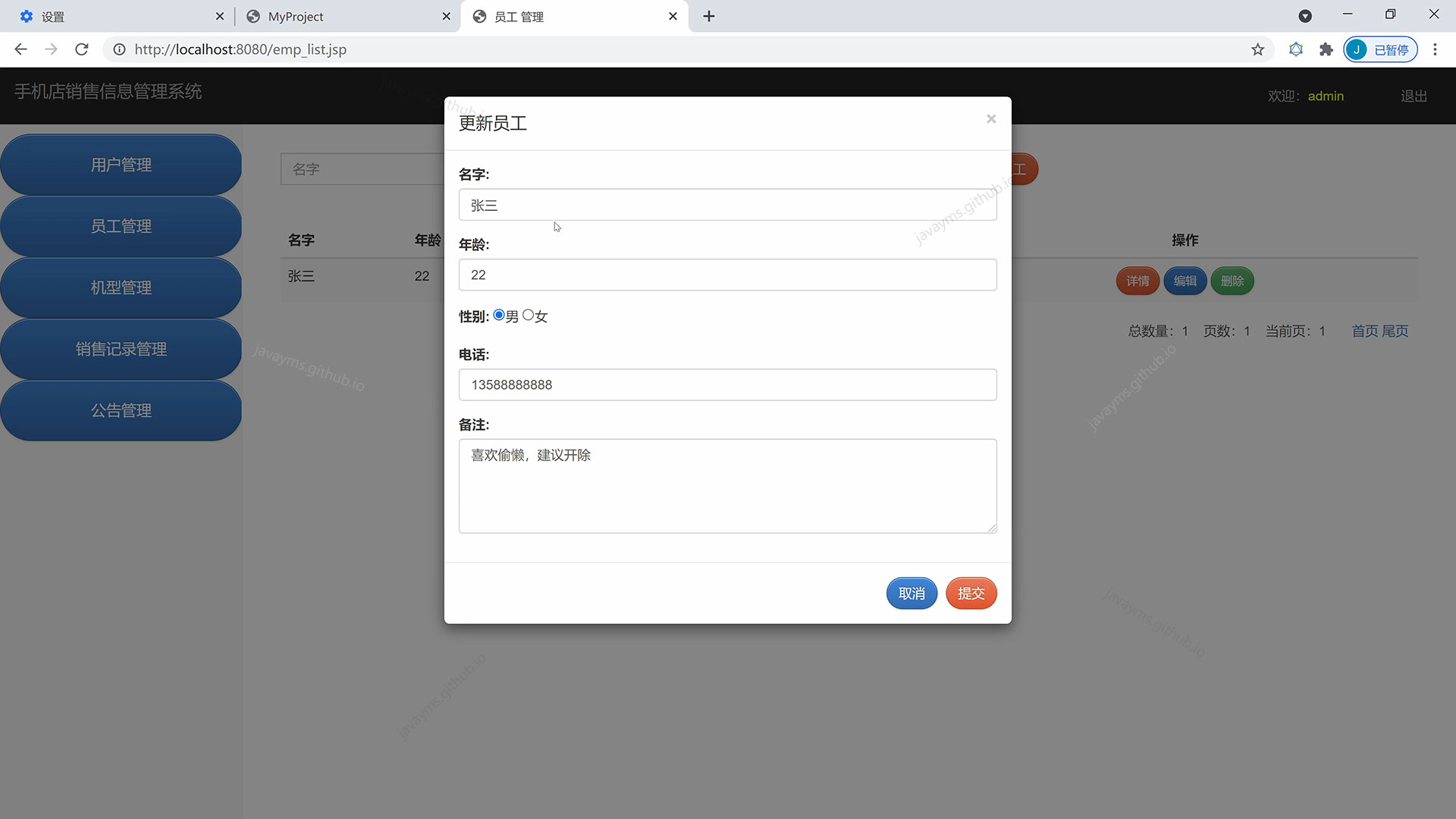Click the download indicator icon near window controls

click(x=1306, y=16)
